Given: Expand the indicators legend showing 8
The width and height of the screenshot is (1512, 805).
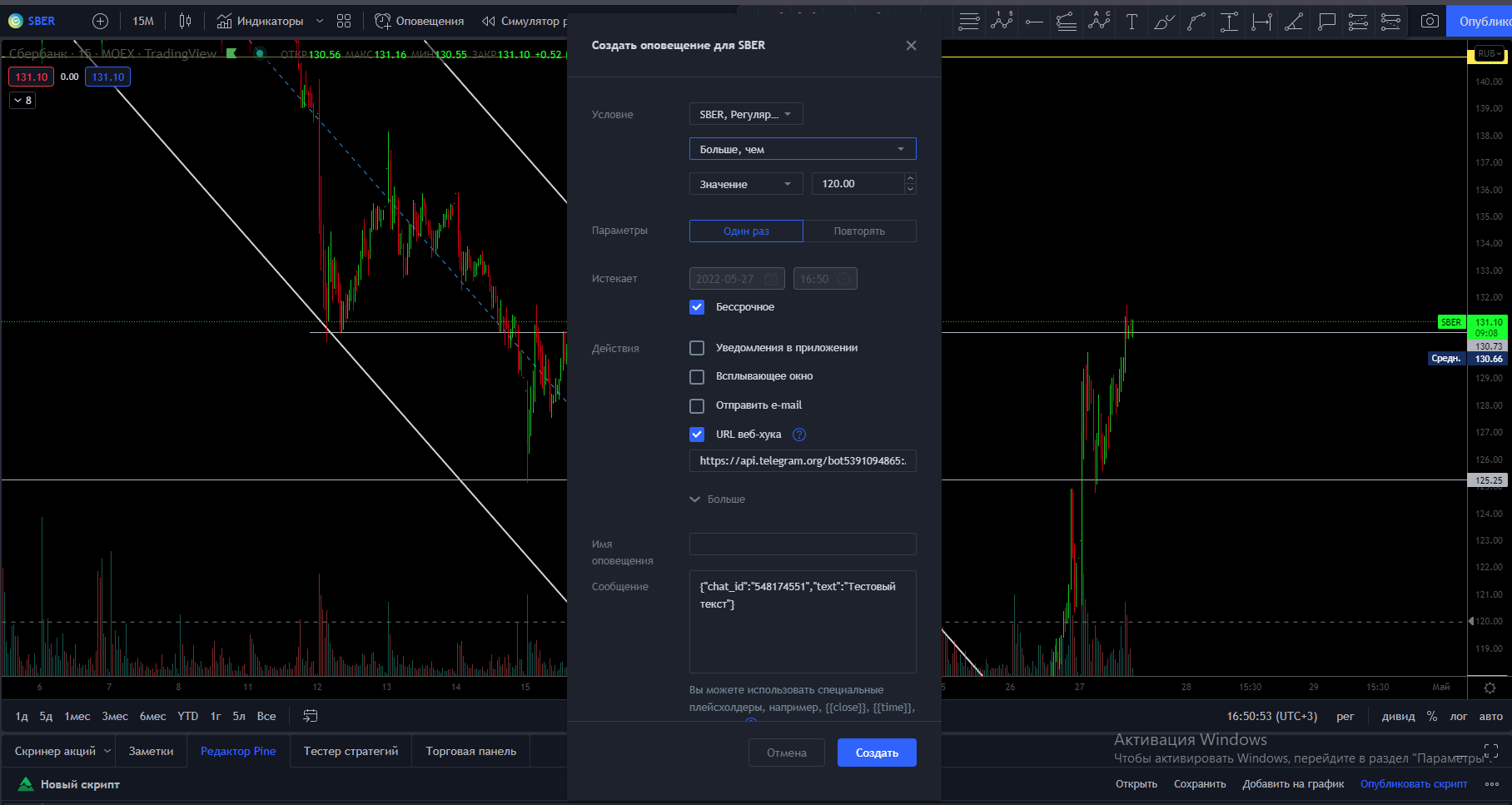Looking at the screenshot, I should 22,101.
